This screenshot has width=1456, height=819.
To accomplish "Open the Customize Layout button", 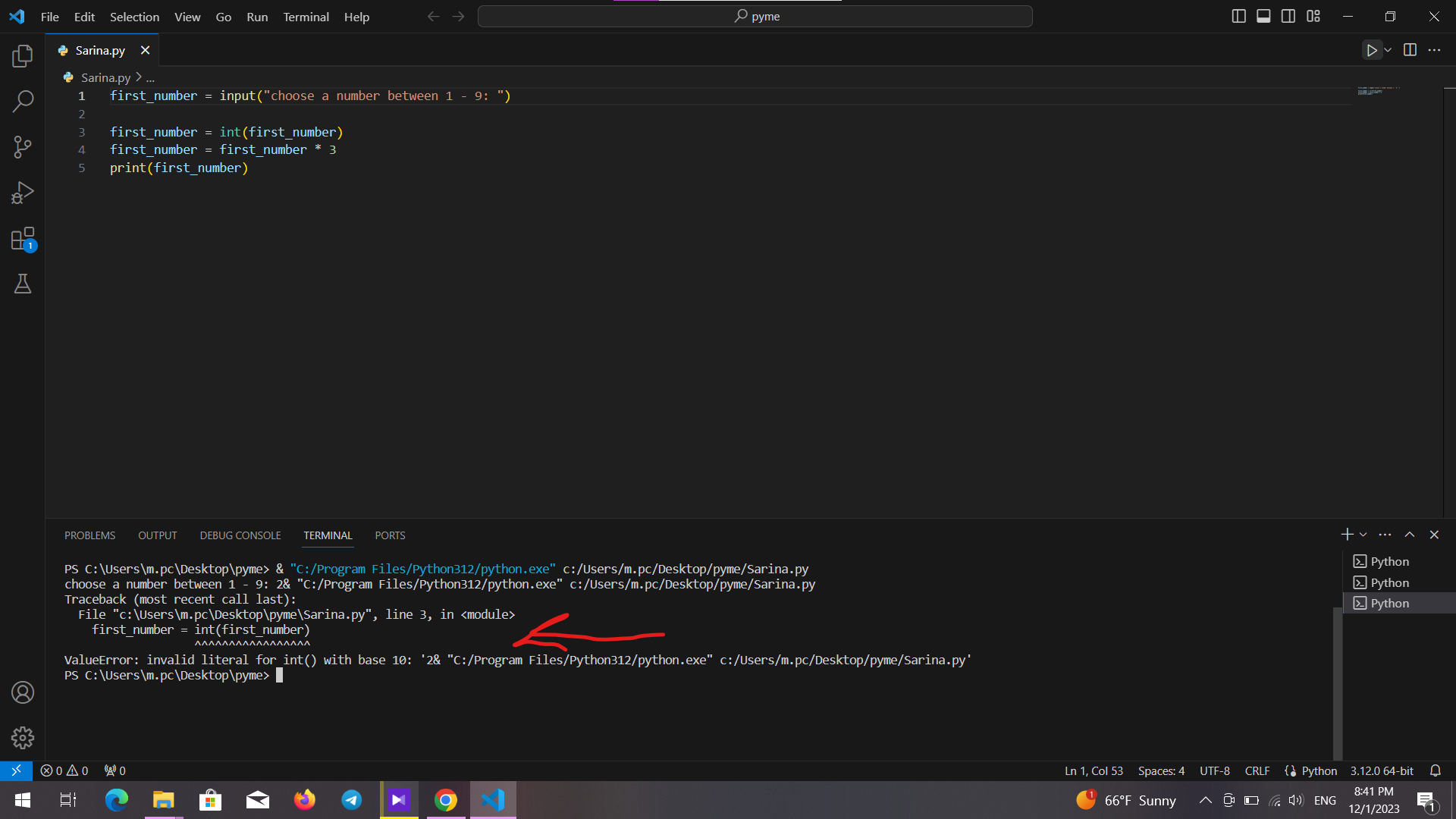I will click(1313, 16).
